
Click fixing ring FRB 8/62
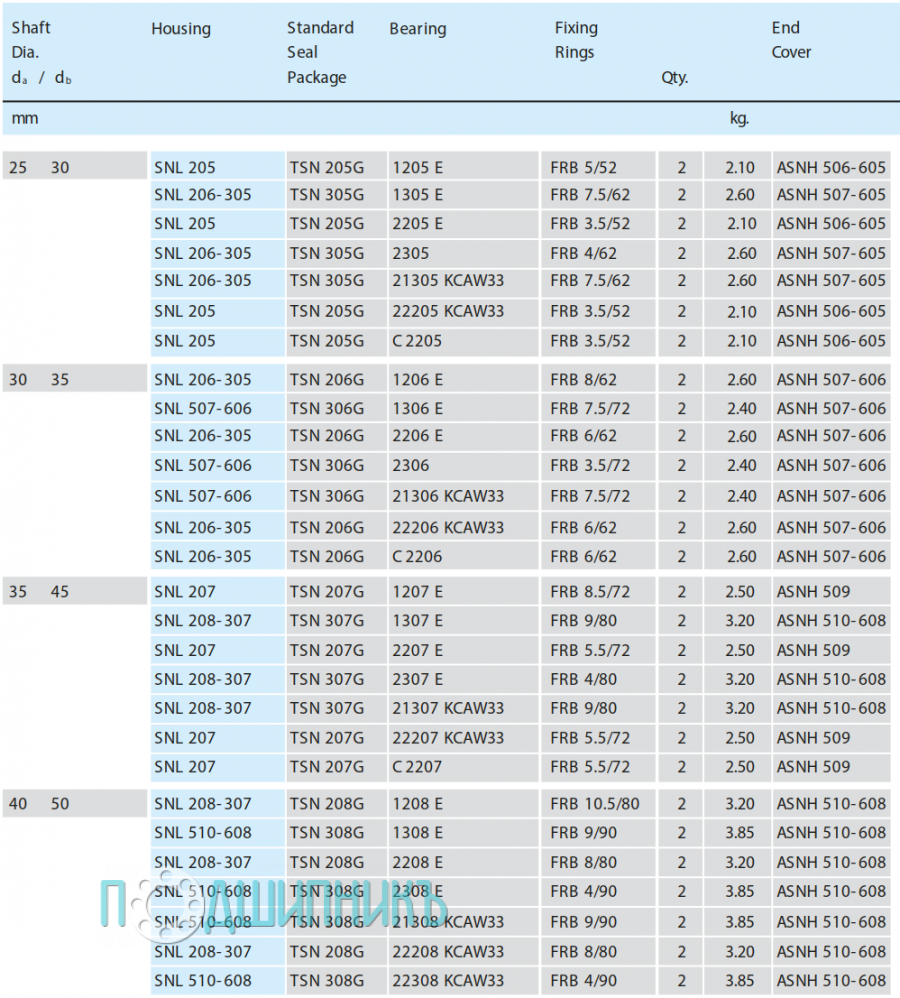point(584,380)
